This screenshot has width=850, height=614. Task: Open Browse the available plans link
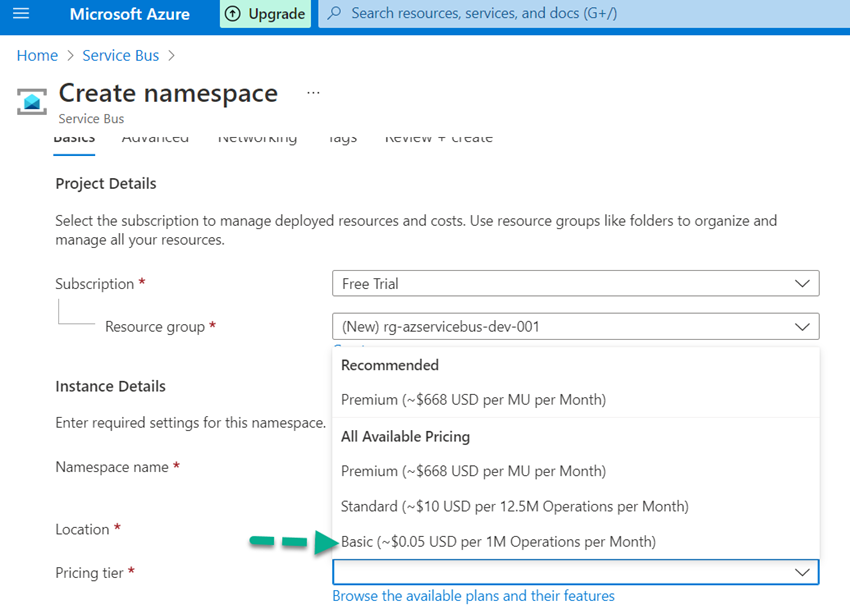473,595
